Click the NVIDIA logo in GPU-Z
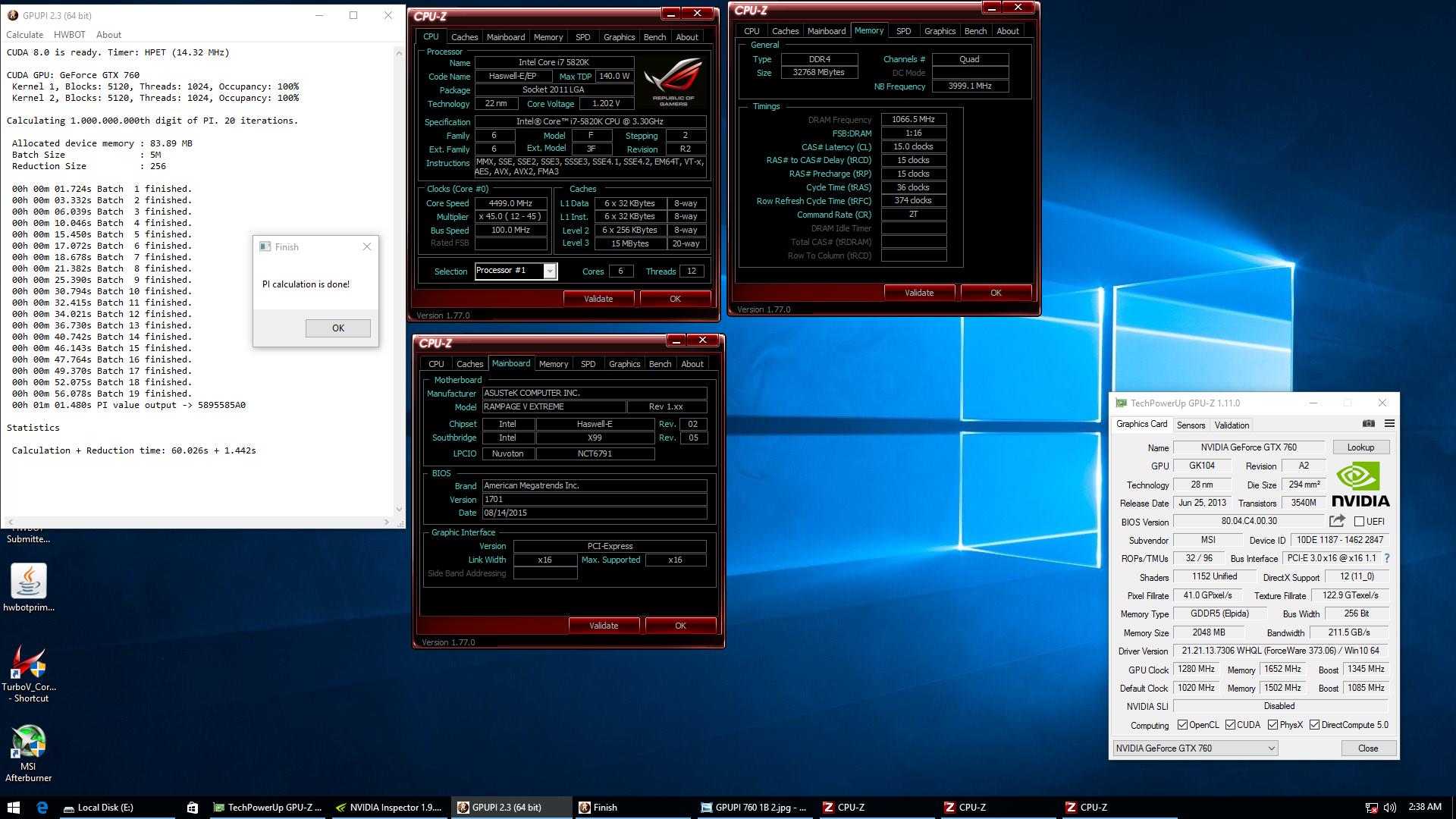Screen dimensions: 1456x819 tap(1360, 485)
